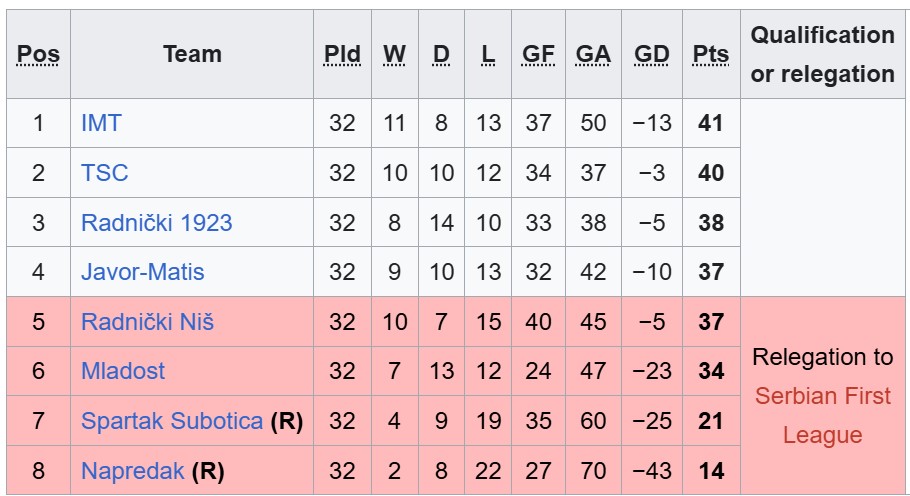
Task: Click the Team column header
Action: pyautogui.click(x=192, y=55)
